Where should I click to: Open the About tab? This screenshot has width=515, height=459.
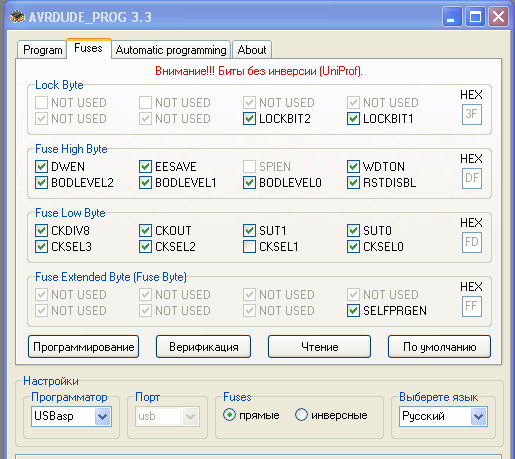(x=252, y=50)
